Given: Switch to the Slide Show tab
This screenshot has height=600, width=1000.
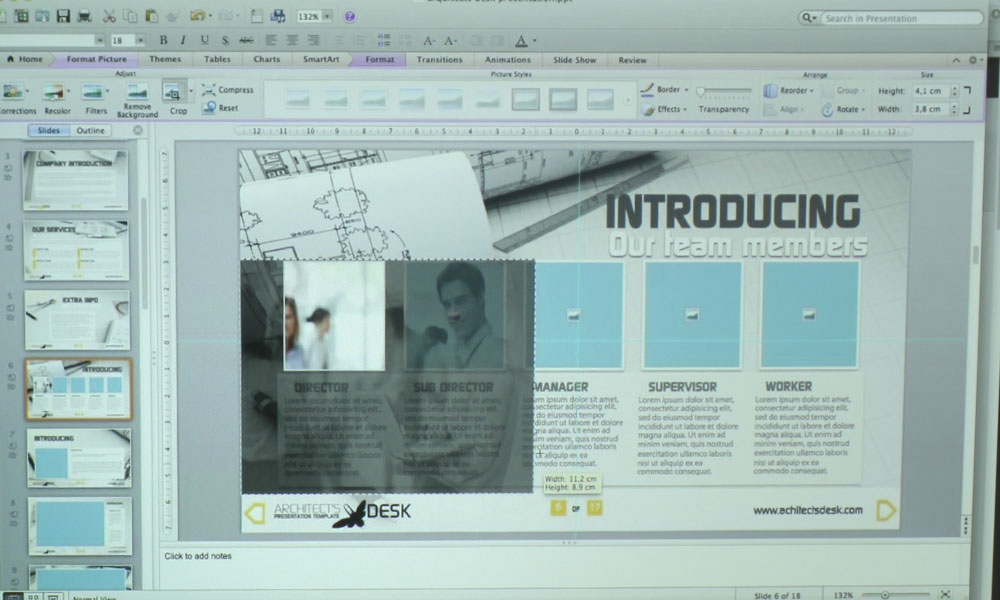Looking at the screenshot, I should 575,60.
